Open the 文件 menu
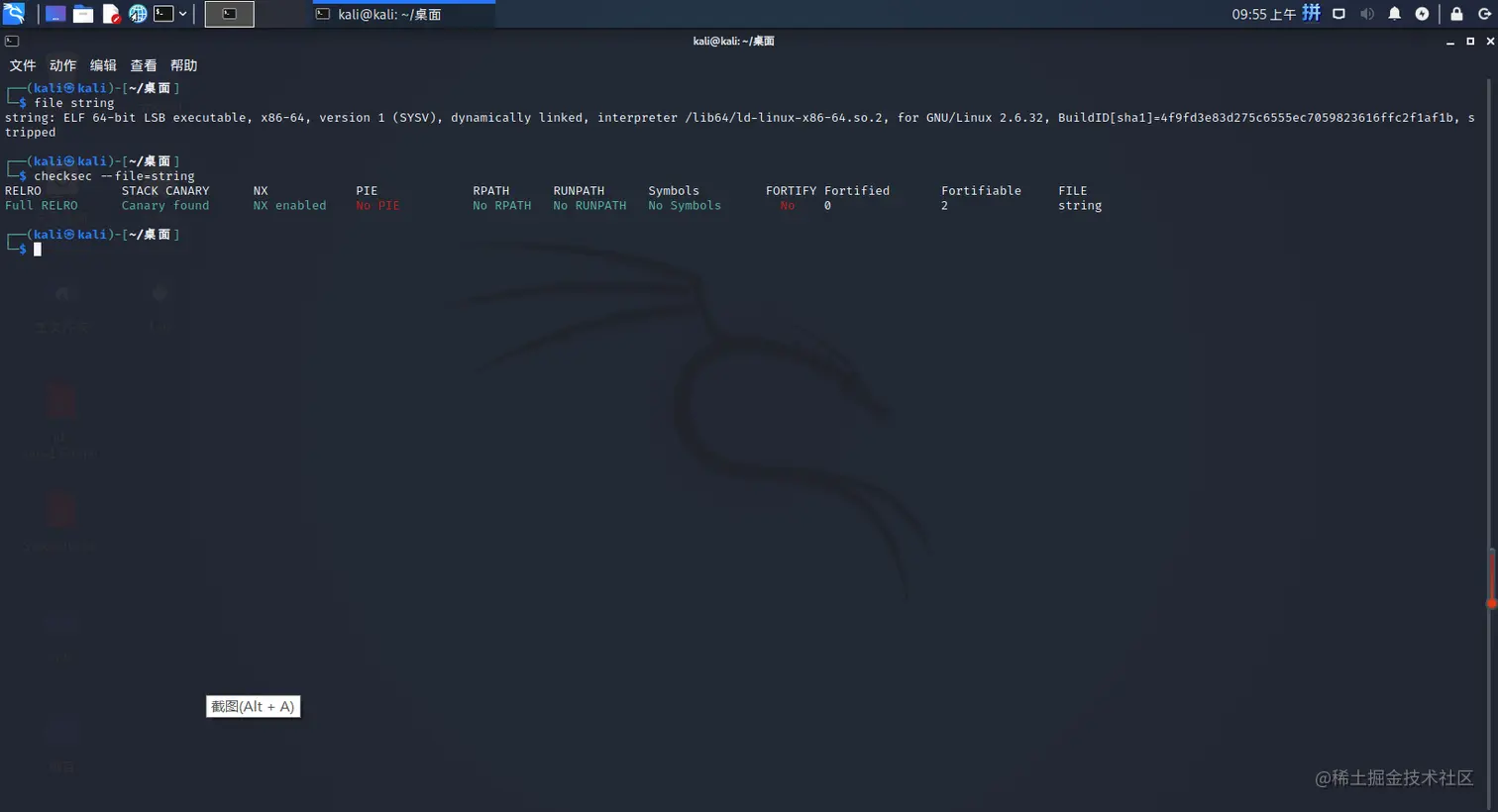Screen dimensions: 1498x812 (22, 65)
